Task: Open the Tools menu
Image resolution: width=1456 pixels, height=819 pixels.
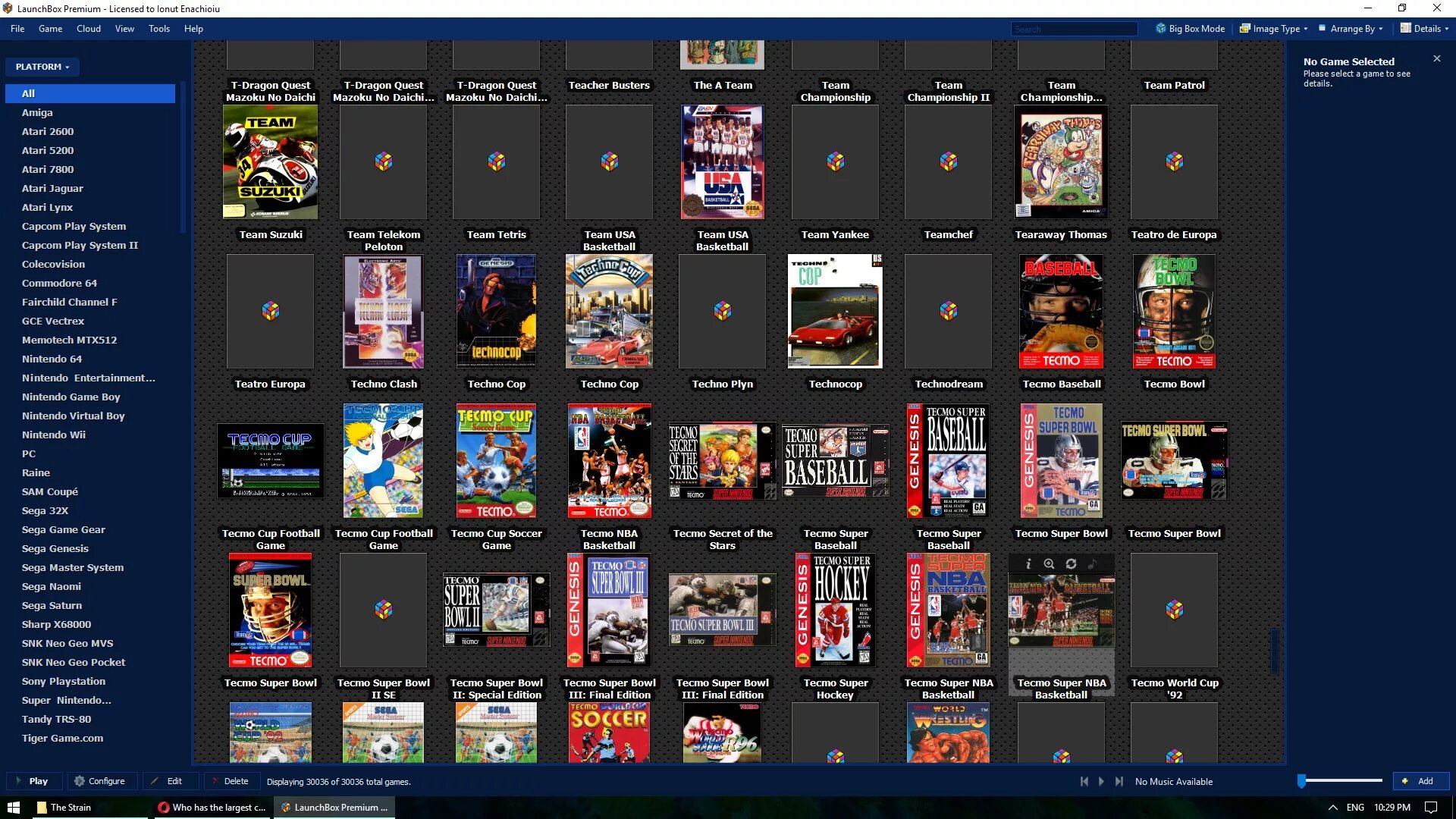Action: click(158, 29)
